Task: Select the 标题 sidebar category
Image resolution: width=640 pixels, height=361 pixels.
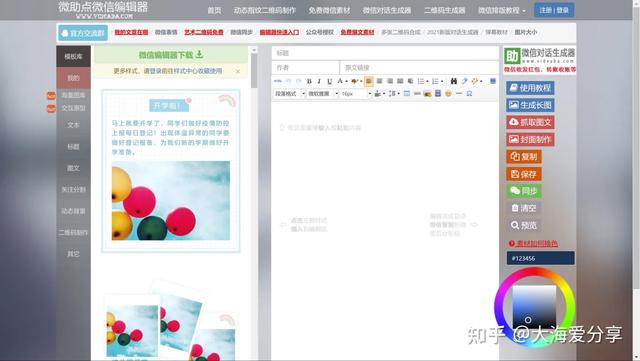Action: (73, 147)
